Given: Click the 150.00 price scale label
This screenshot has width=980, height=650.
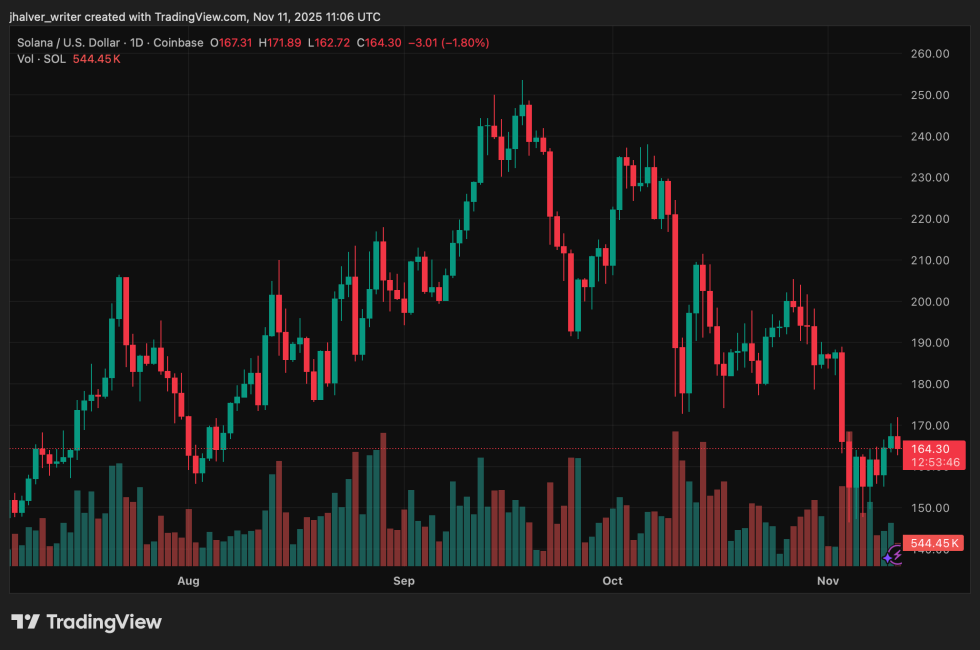Looking at the screenshot, I should pyautogui.click(x=931, y=507).
